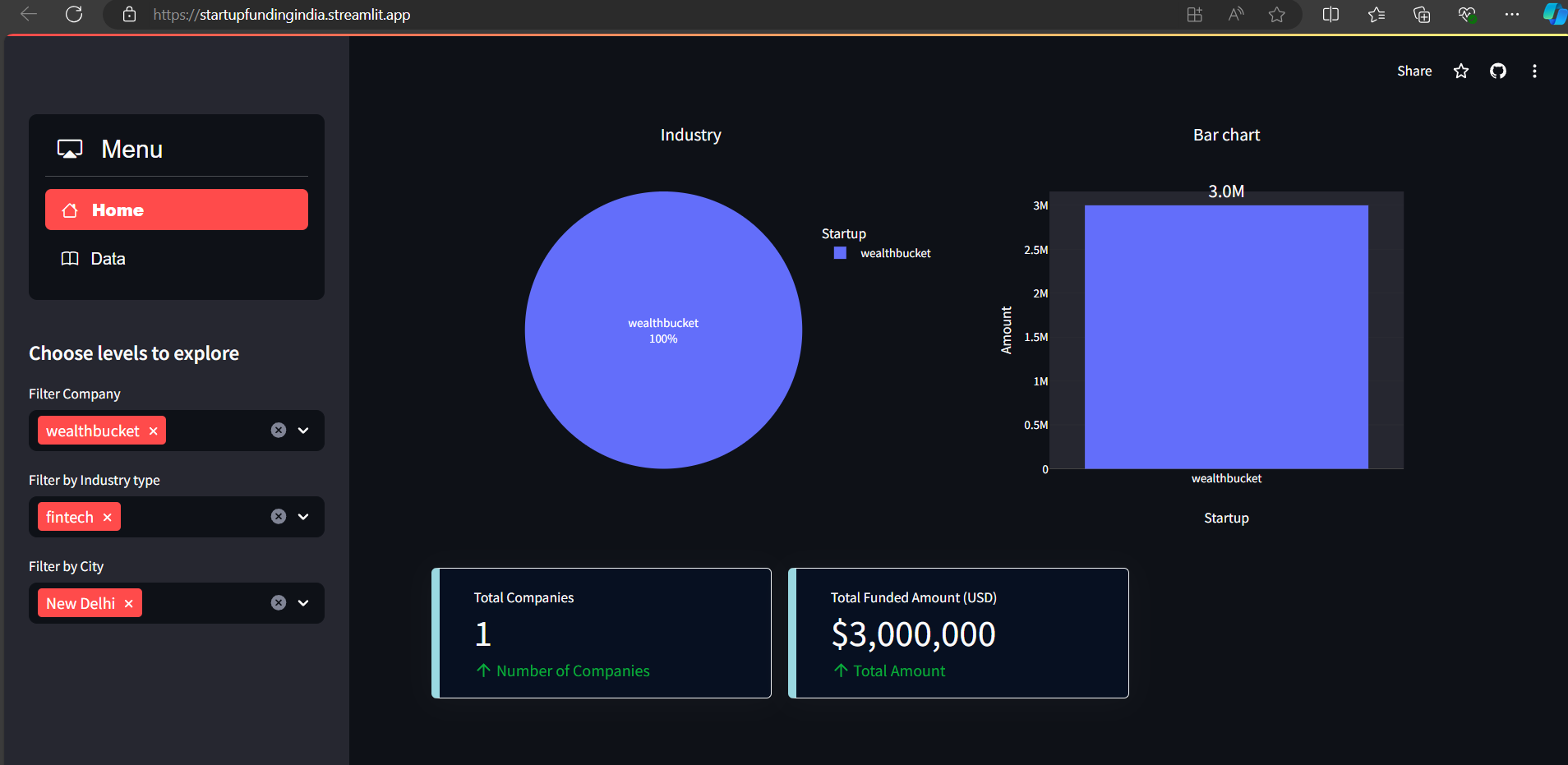The image size is (1568, 765).
Task: View site information lock icon
Action: 129,14
